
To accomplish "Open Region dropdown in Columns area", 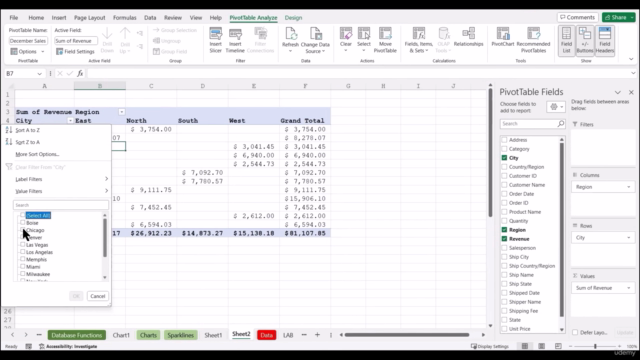I will point(629,187).
